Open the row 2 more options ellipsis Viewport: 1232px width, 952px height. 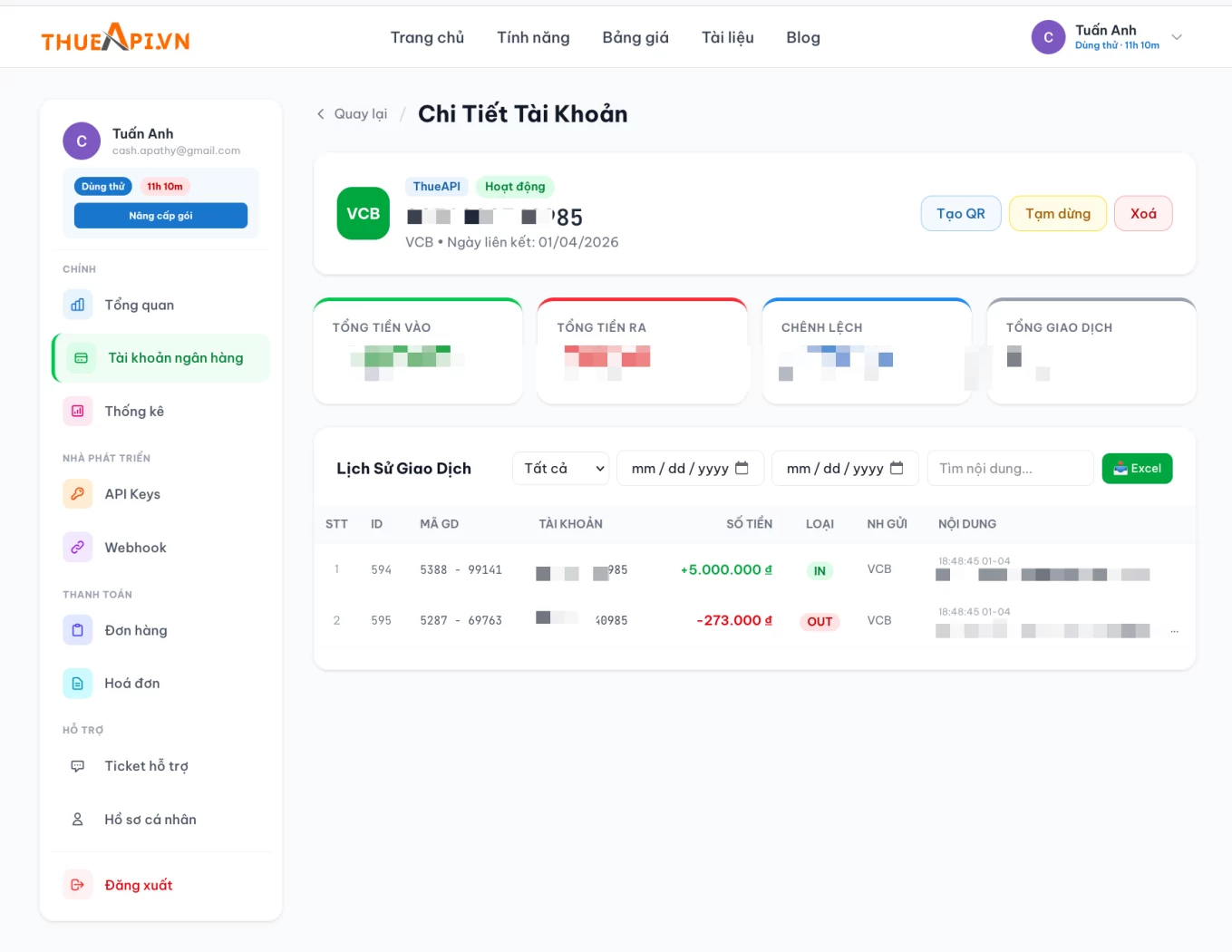point(1174,631)
